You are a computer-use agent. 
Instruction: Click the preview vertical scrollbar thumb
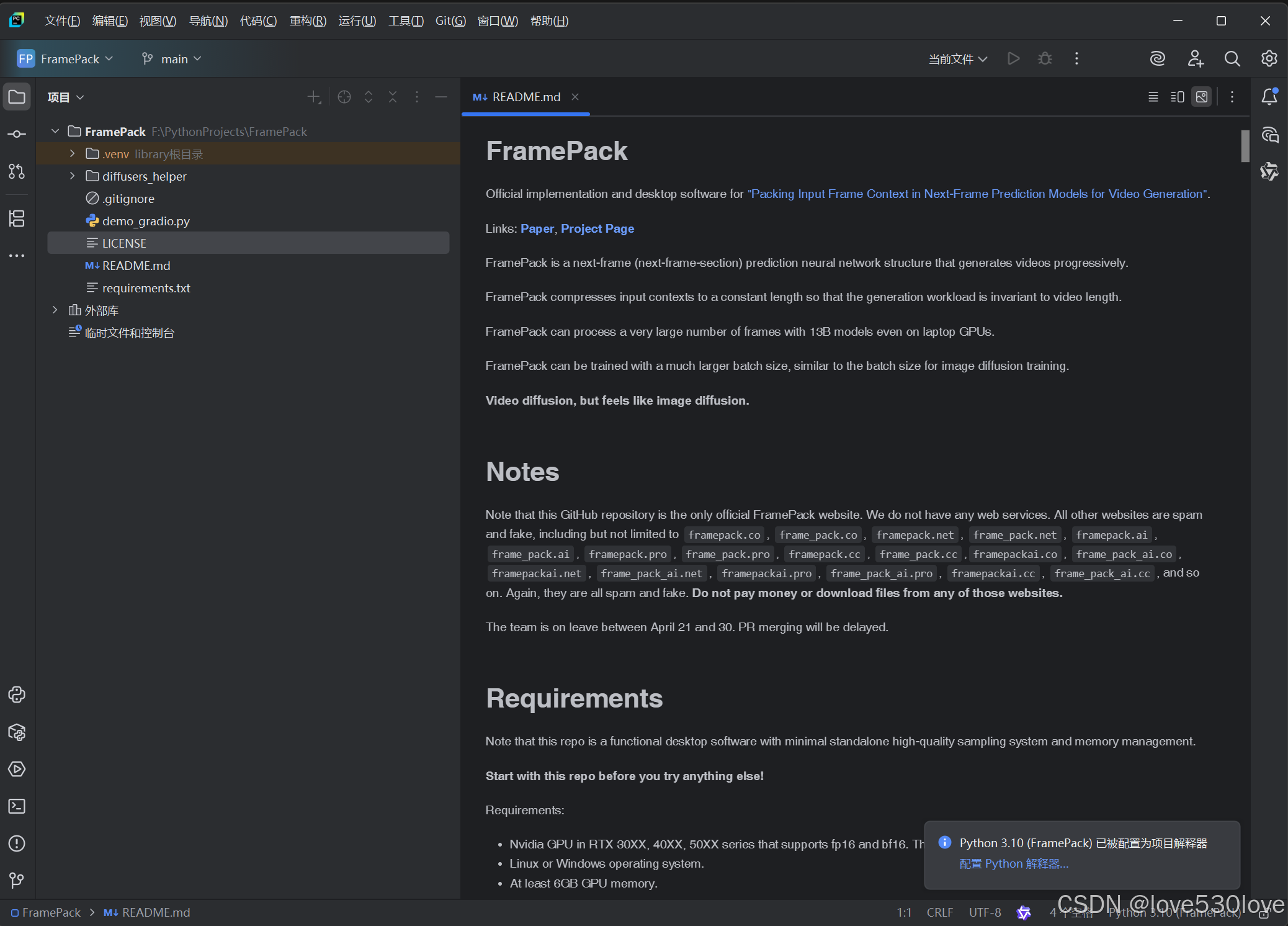[x=1245, y=146]
